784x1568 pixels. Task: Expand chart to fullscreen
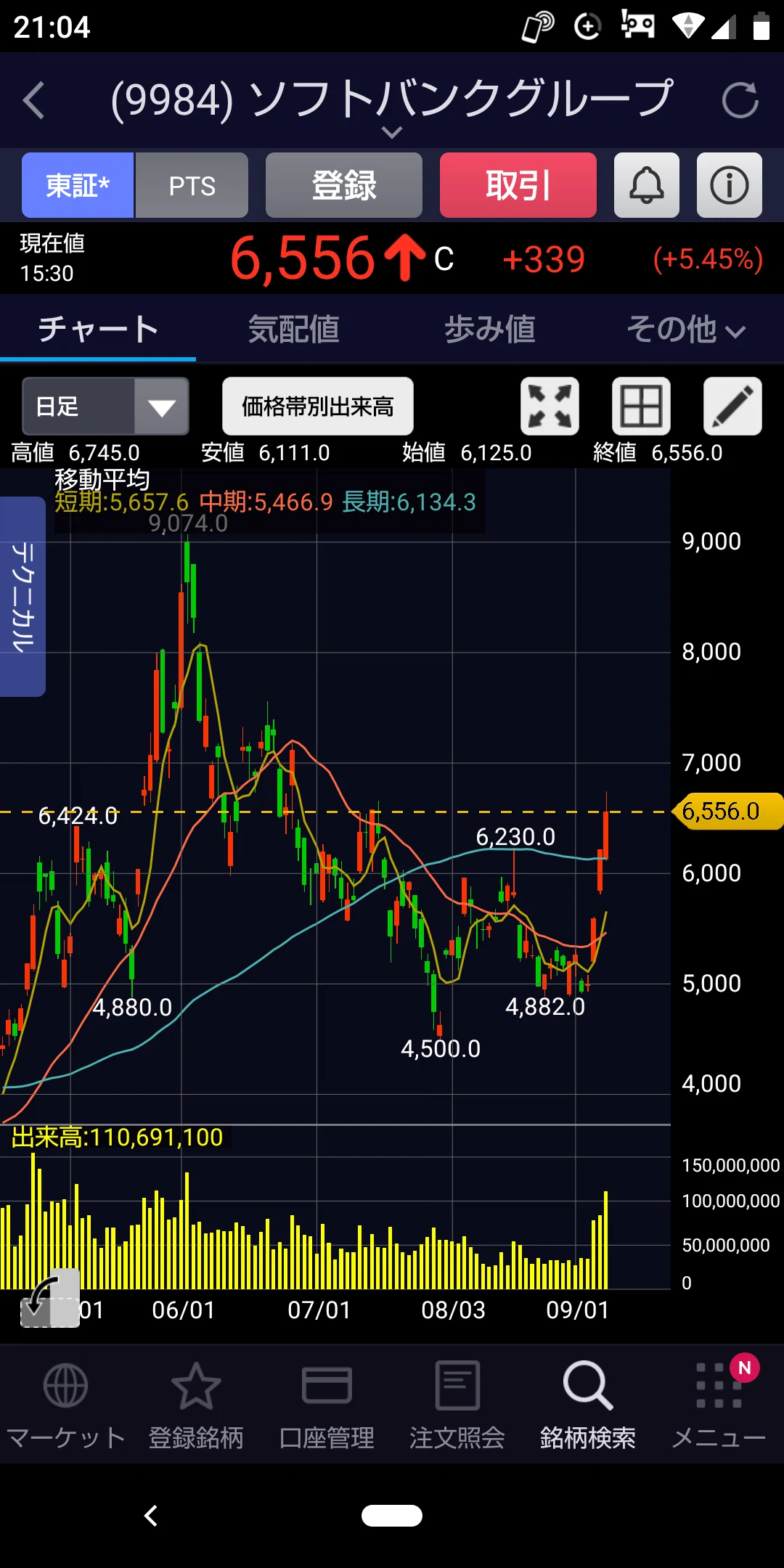point(550,406)
